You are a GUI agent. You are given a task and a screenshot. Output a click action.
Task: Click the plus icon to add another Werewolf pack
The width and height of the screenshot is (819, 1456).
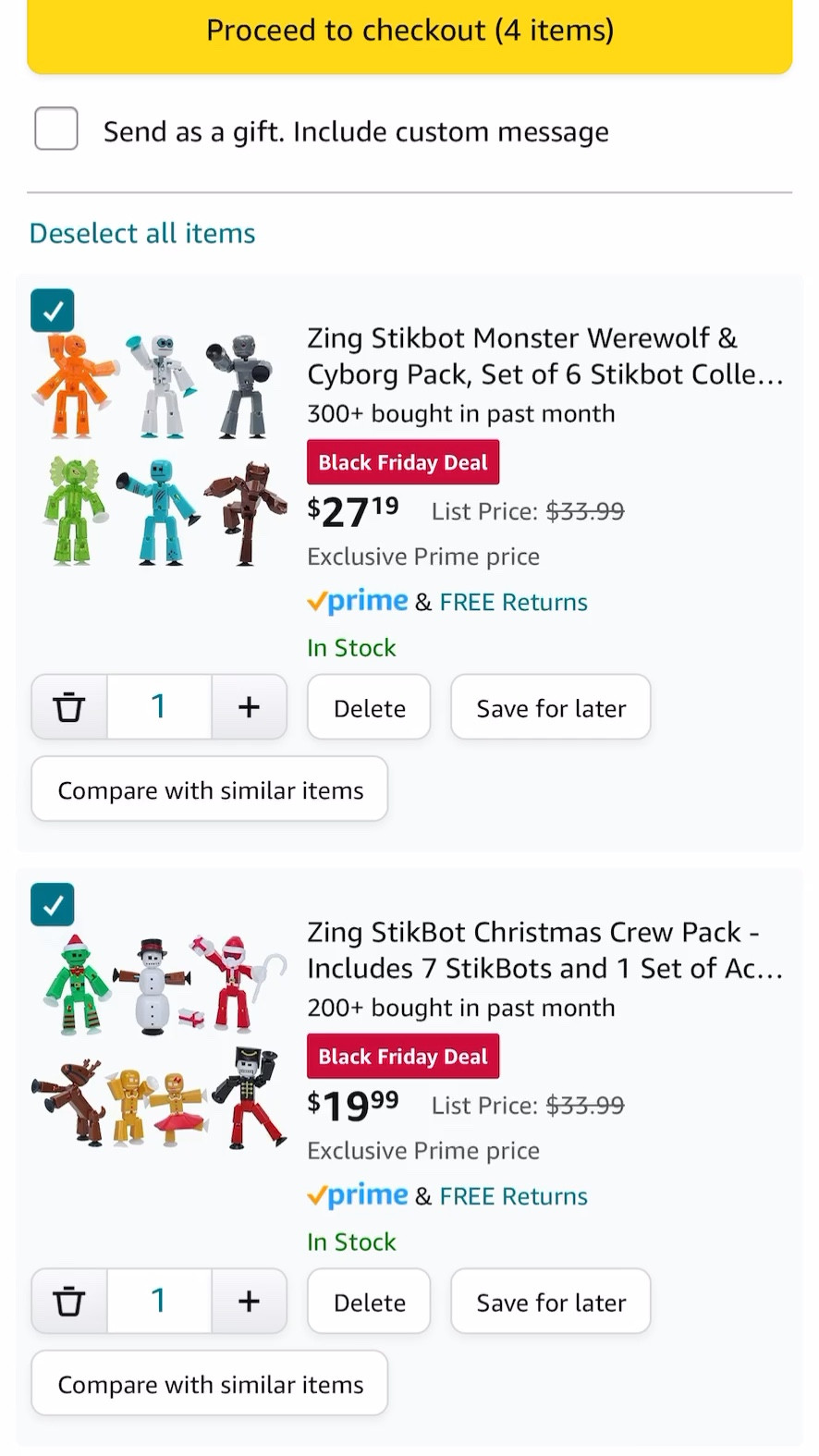[249, 706]
